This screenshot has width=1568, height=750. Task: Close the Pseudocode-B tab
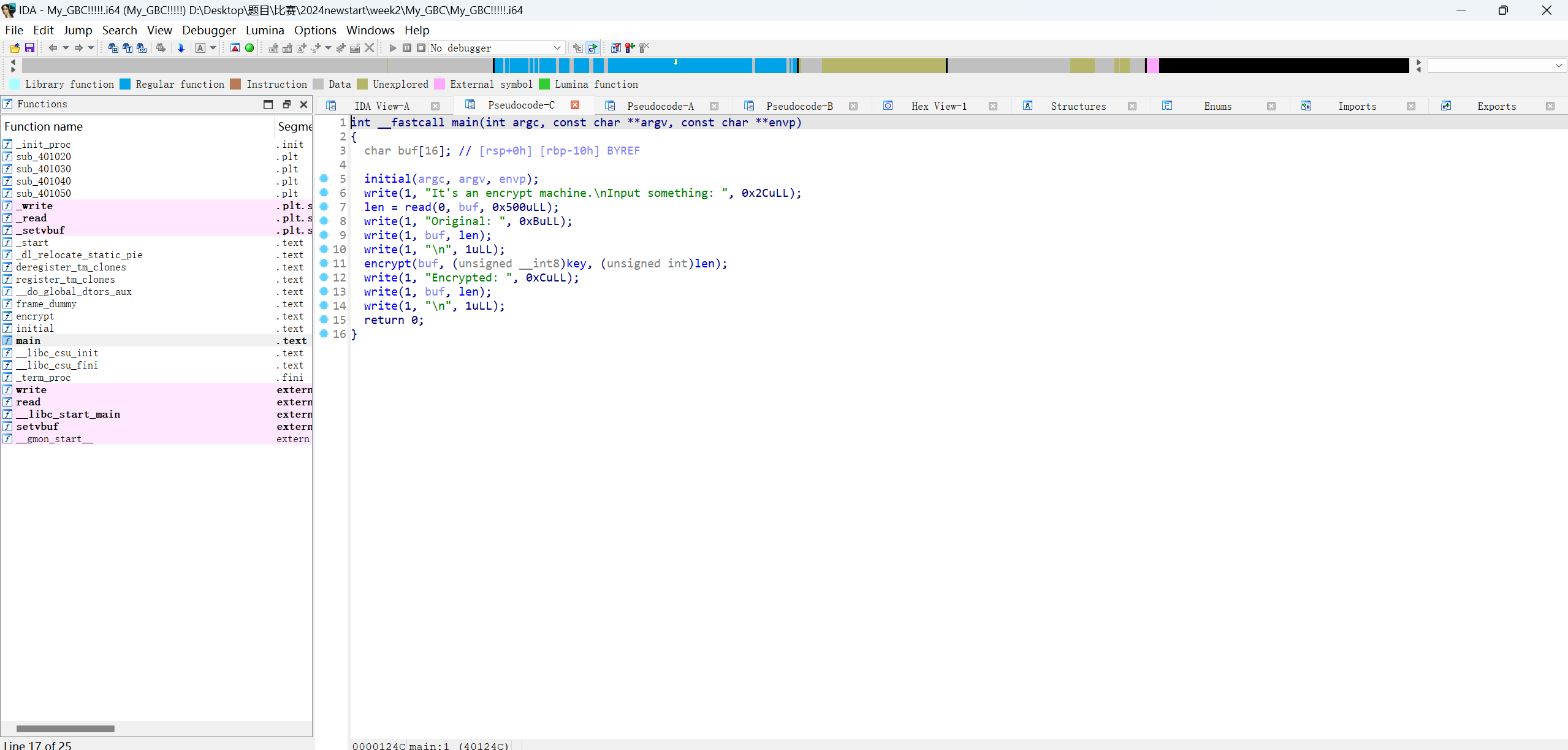pos(853,106)
